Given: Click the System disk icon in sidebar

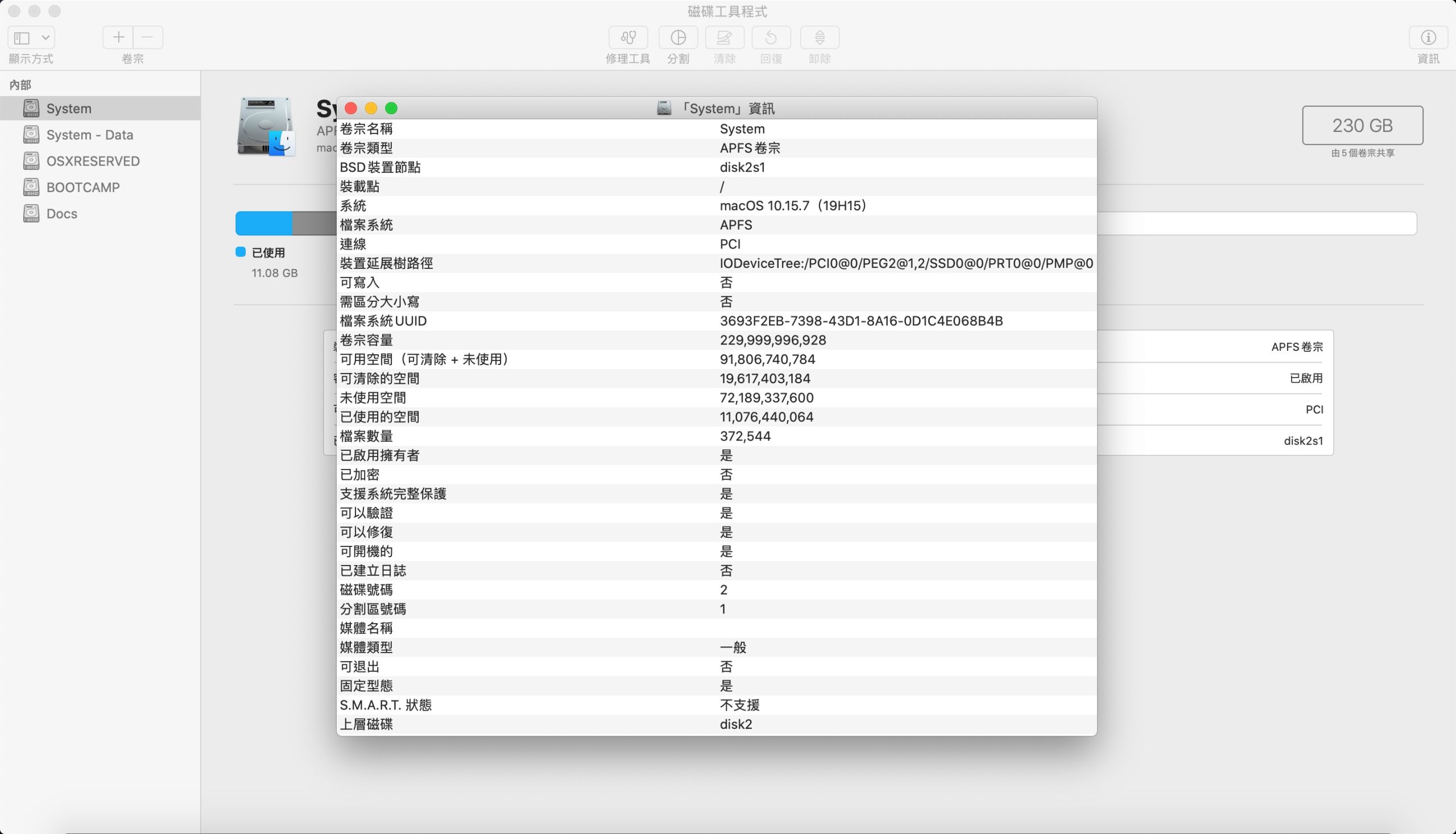Looking at the screenshot, I should point(31,107).
